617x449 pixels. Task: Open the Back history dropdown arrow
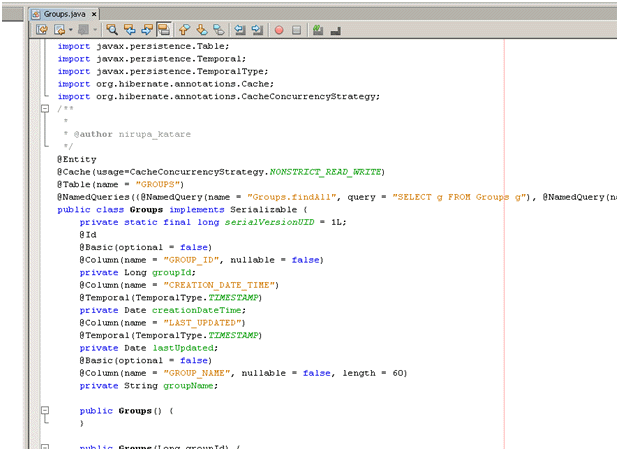(x=70, y=30)
